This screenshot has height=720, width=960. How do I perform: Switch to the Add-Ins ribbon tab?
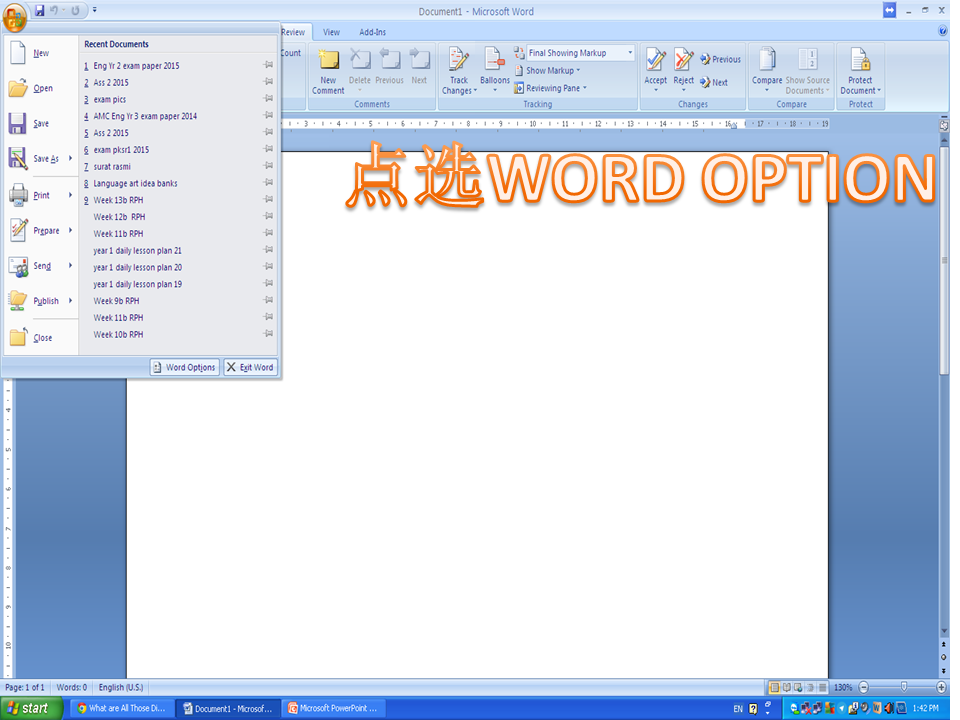pyautogui.click(x=372, y=32)
